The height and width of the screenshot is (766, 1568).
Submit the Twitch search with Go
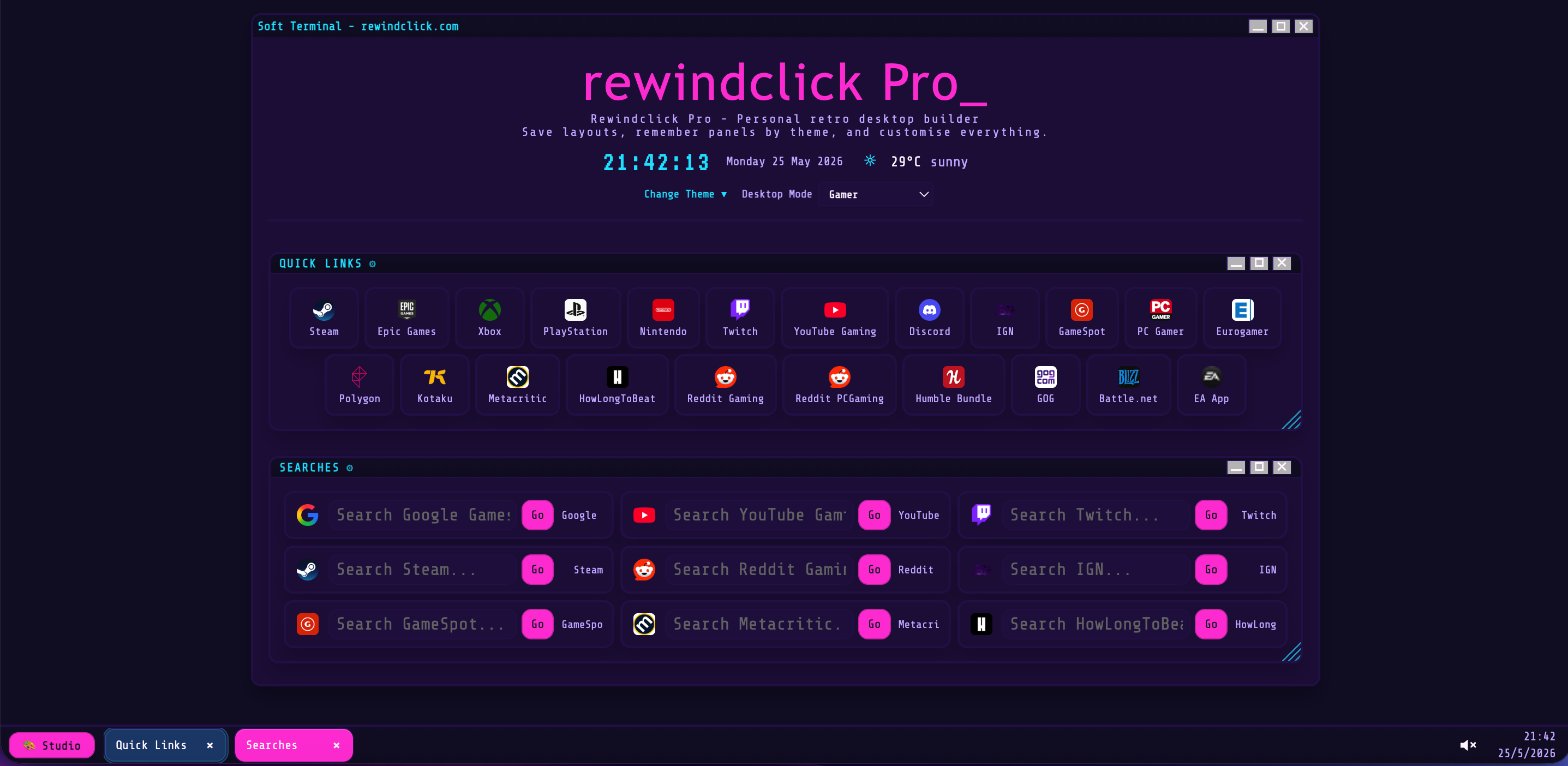pyautogui.click(x=1211, y=515)
